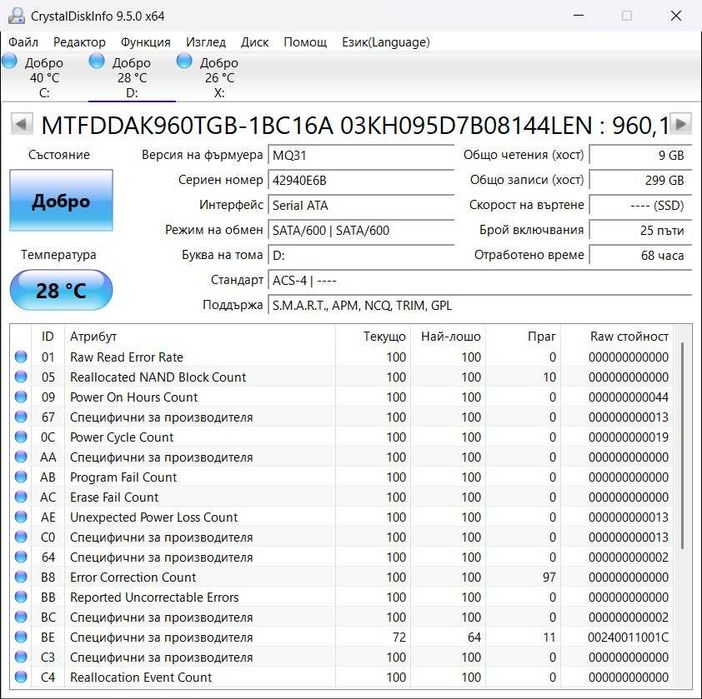Click the status orb for Power On Hours Count
This screenshot has height=699, width=702.
(x=21, y=397)
